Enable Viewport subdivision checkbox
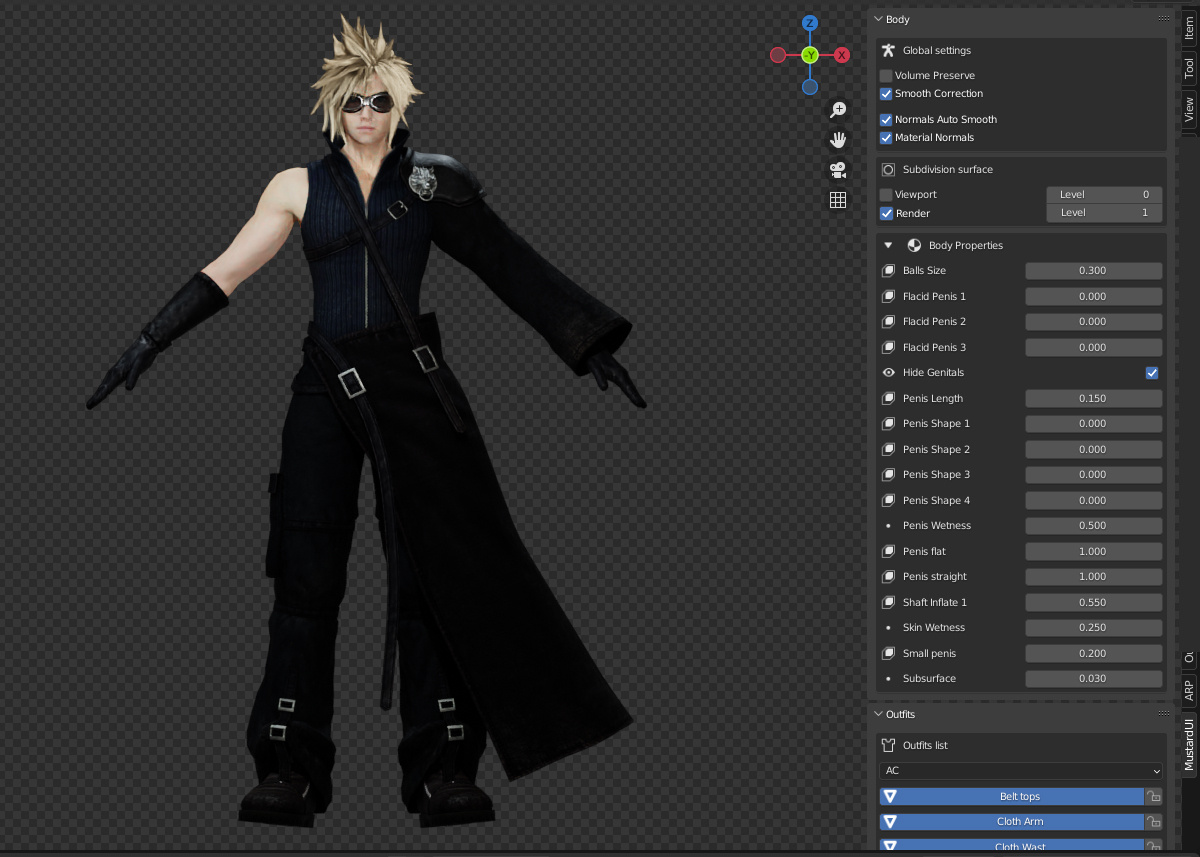Image resolution: width=1200 pixels, height=857 pixels. point(886,195)
